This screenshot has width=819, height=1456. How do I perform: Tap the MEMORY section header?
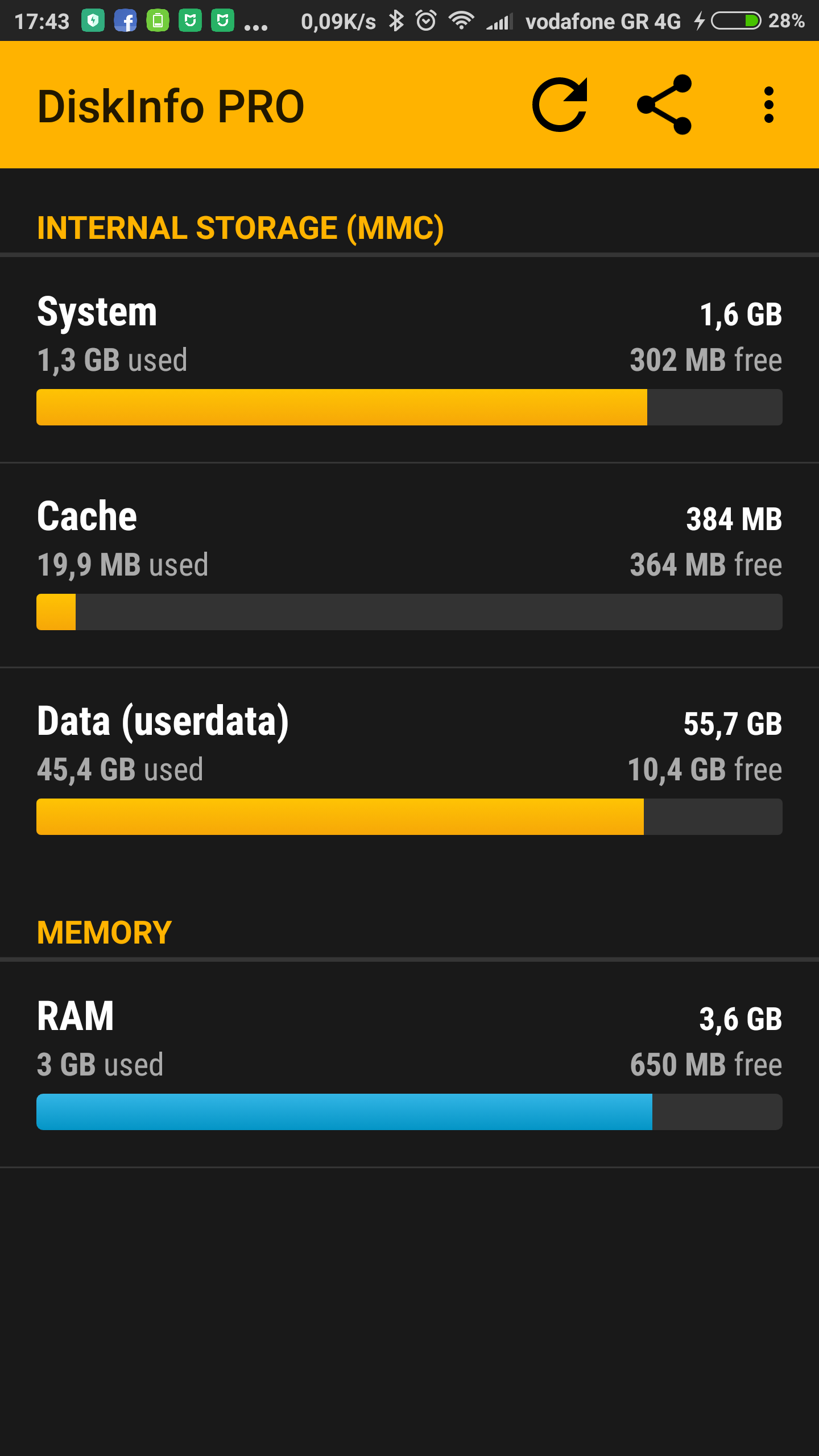tap(104, 933)
